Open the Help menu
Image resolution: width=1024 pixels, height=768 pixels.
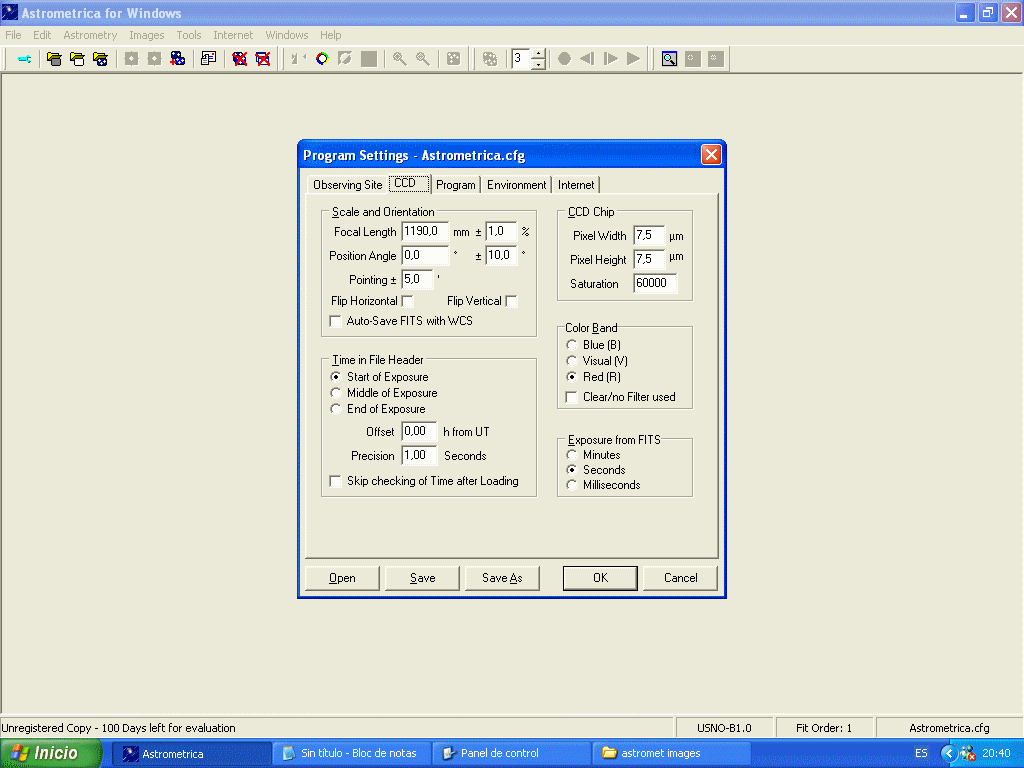330,35
